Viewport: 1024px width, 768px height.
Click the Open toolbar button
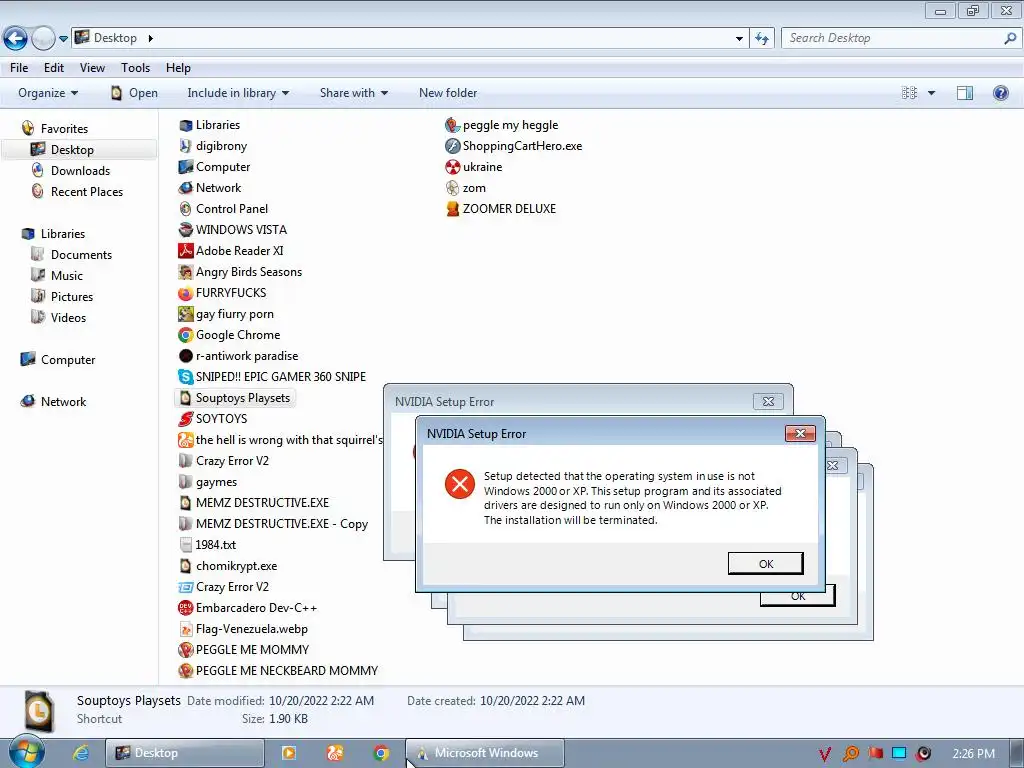coord(134,93)
